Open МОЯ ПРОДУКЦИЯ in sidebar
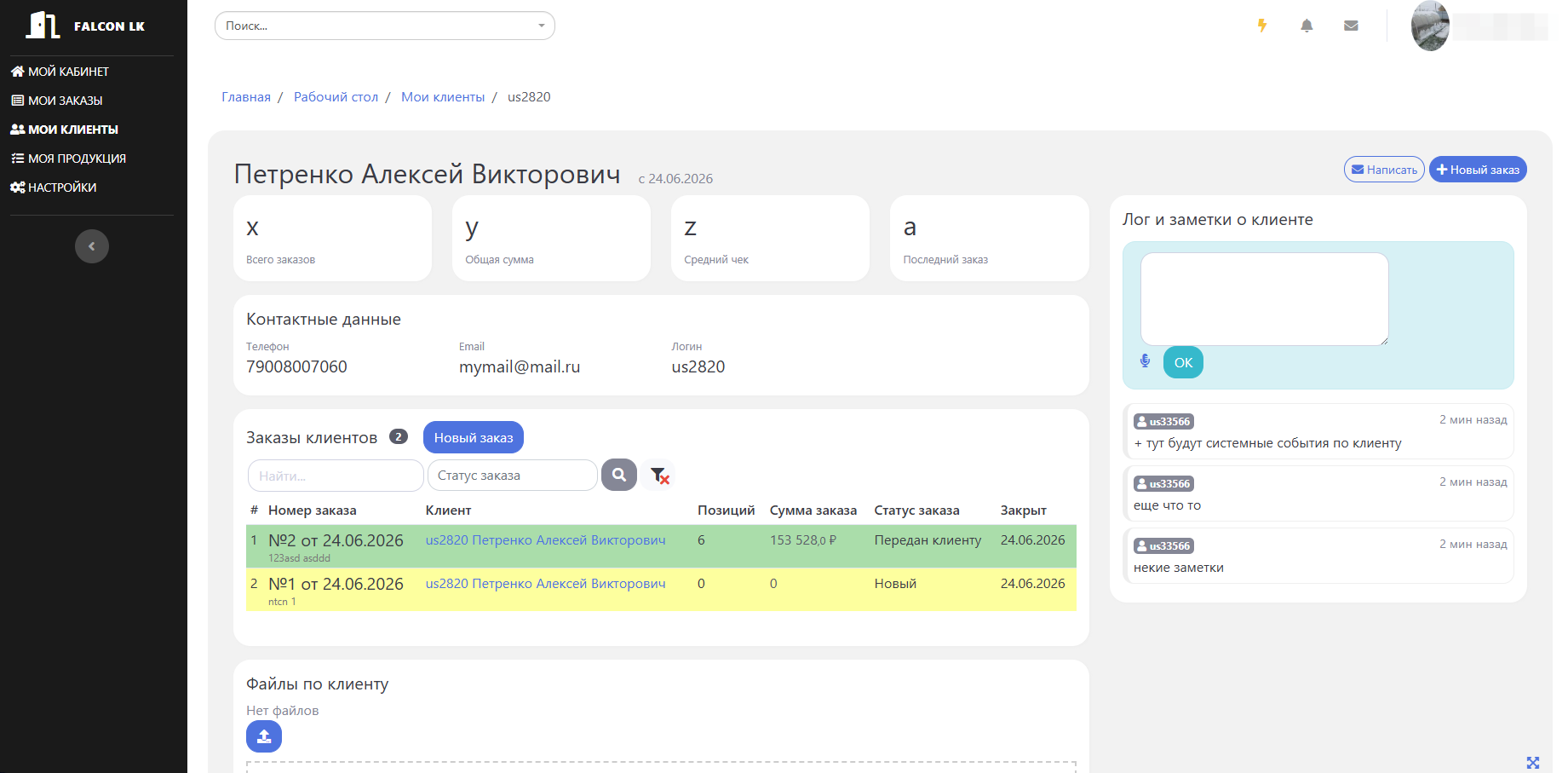This screenshot has height=773, width=1568. pos(68,159)
